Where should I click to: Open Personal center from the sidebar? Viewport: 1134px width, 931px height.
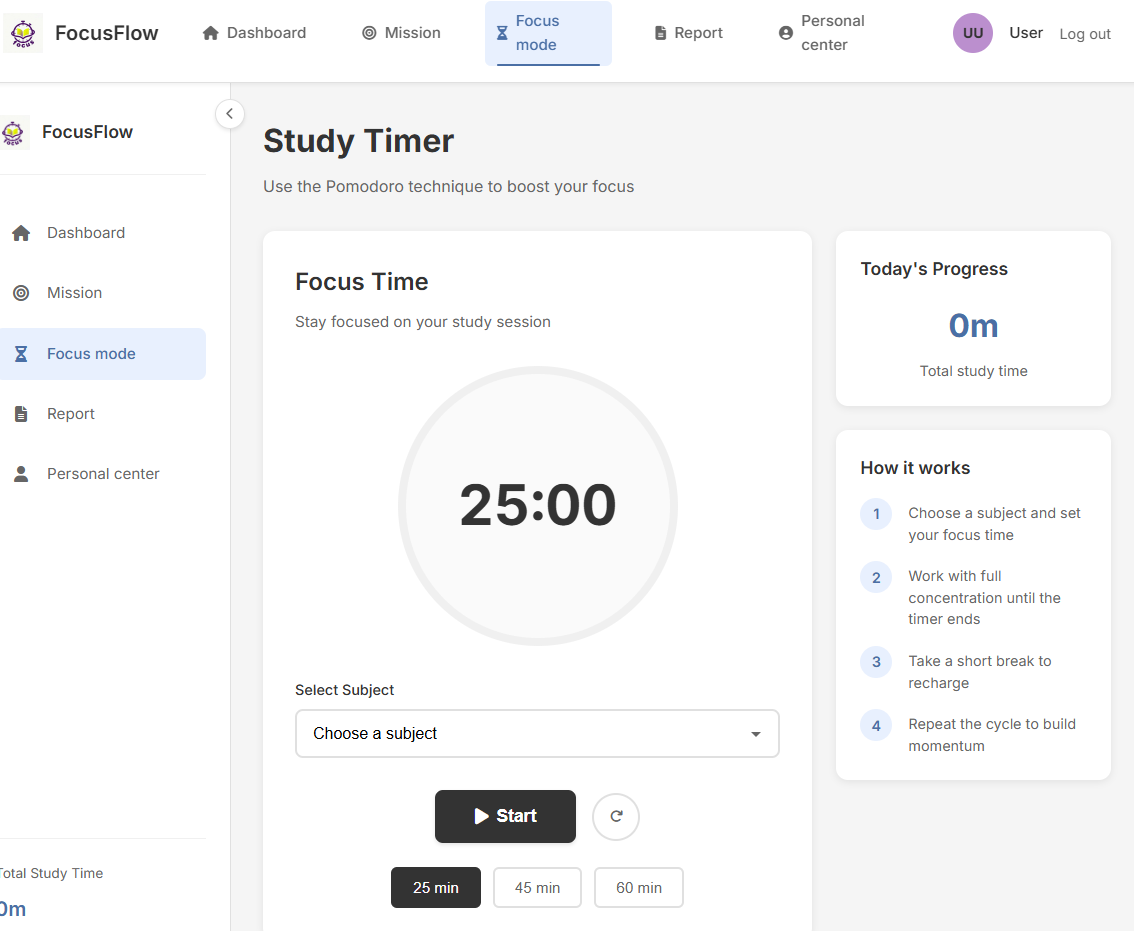(103, 474)
